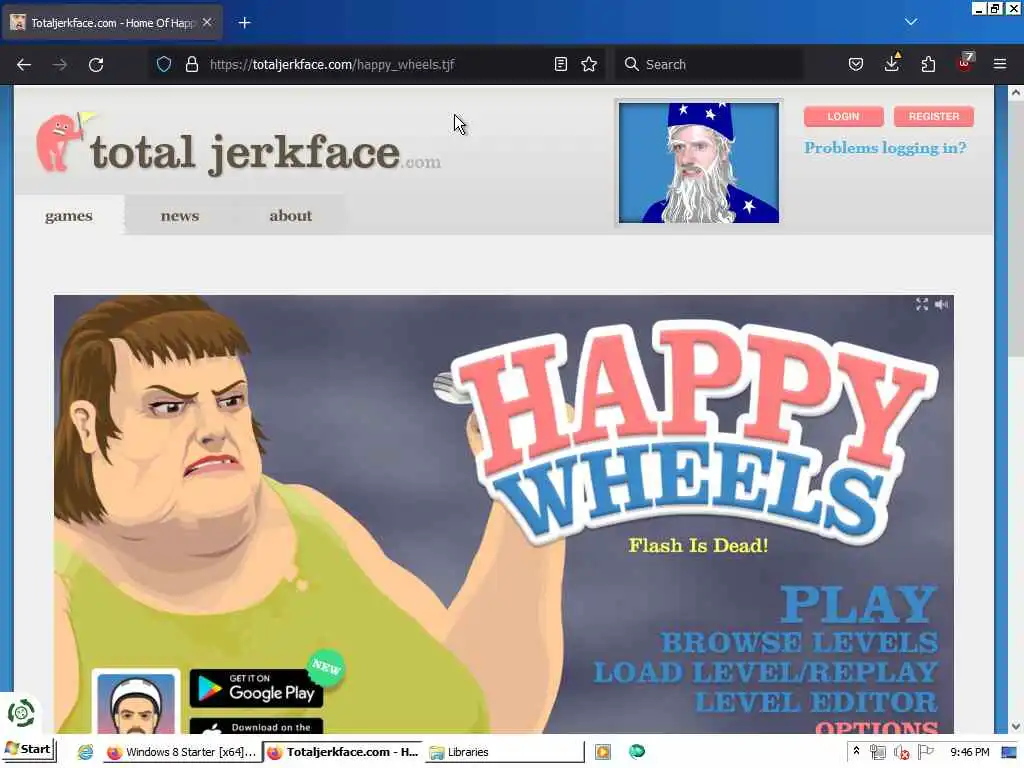The image size is (1024, 768).
Task: Click the forward navigation arrow
Action: (60, 65)
